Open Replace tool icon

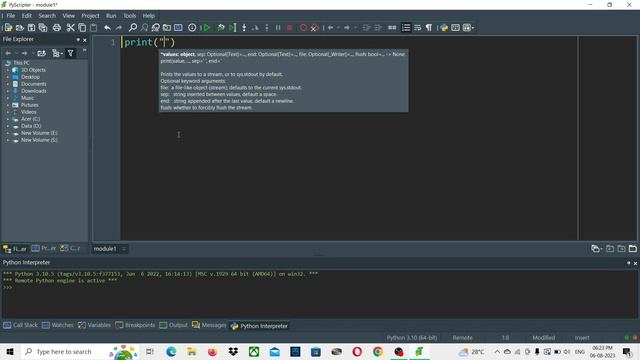[156, 28]
